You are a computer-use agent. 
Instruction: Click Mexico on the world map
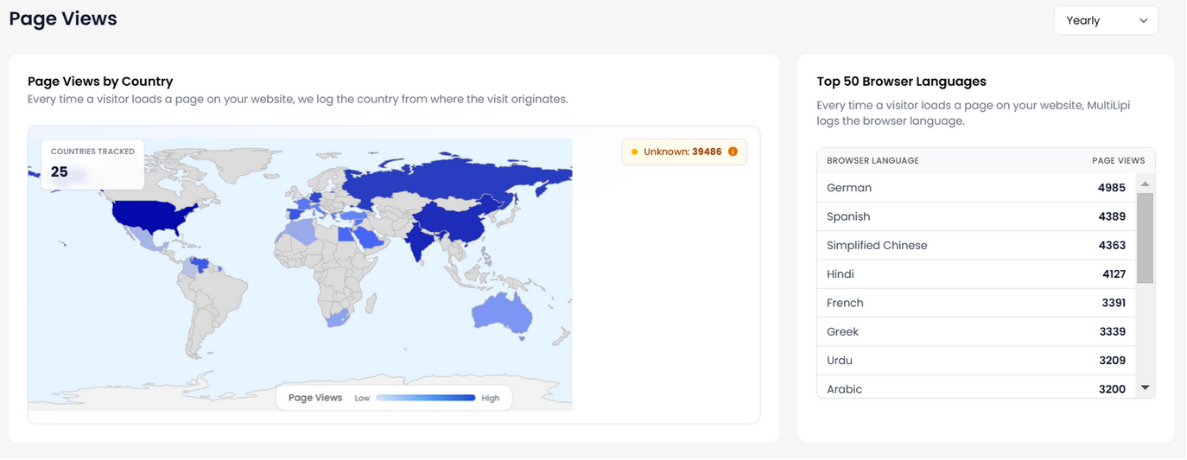(145, 241)
